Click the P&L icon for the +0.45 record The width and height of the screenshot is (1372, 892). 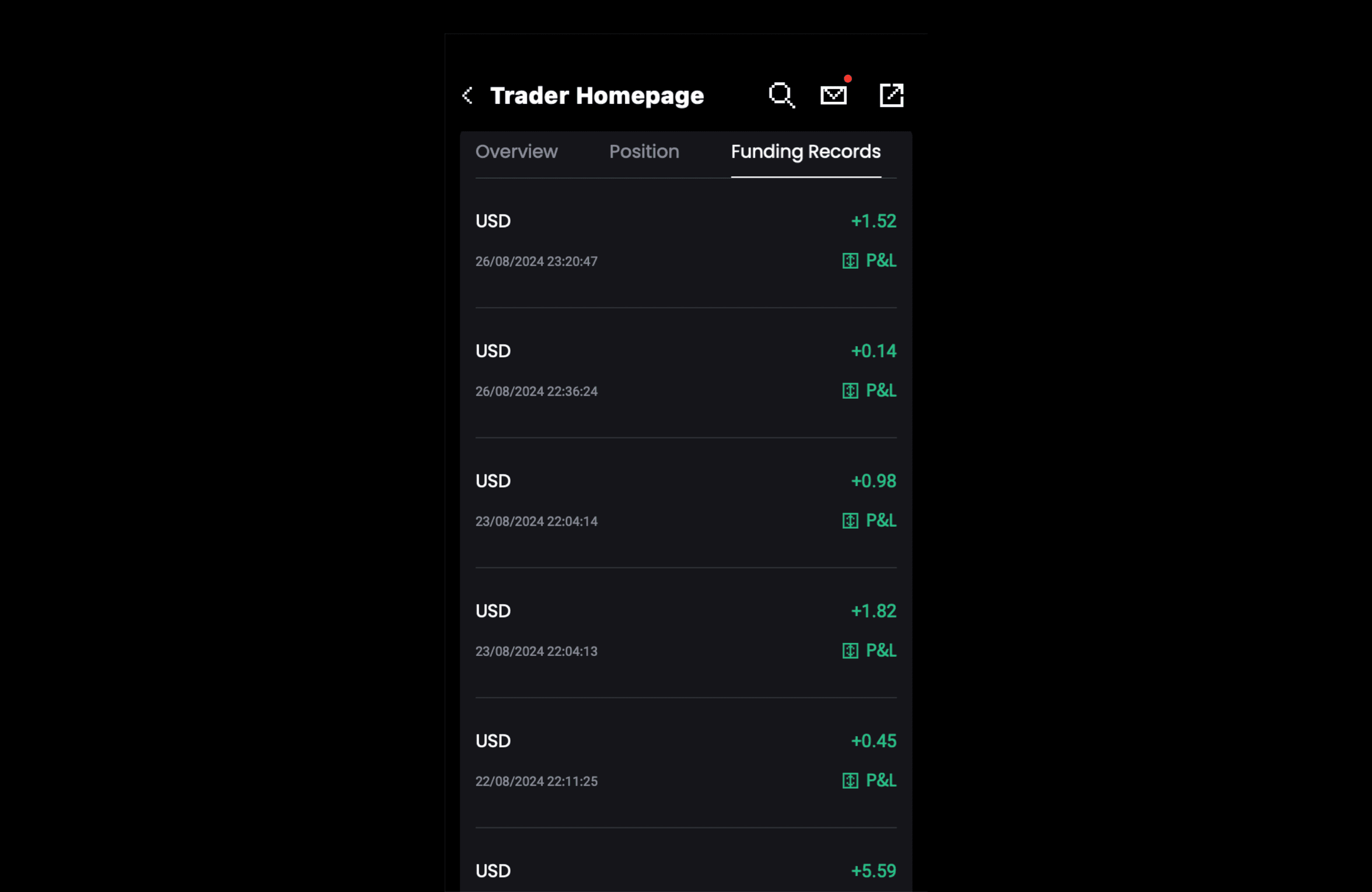coord(850,781)
